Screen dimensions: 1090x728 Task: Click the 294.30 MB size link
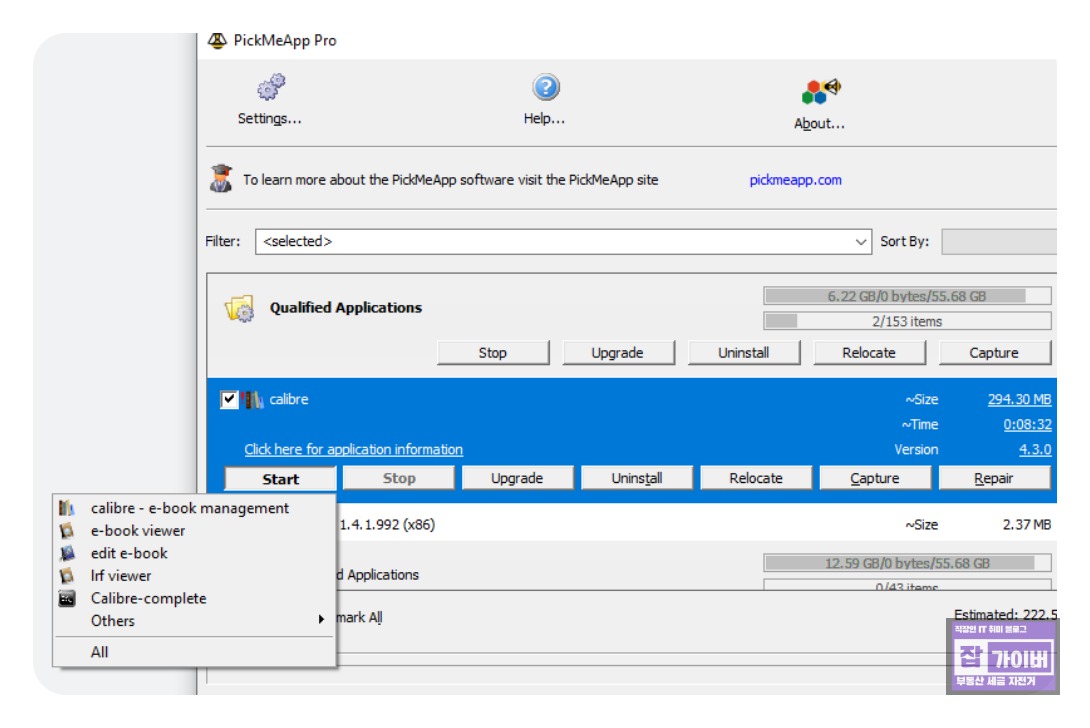[x=1019, y=400]
